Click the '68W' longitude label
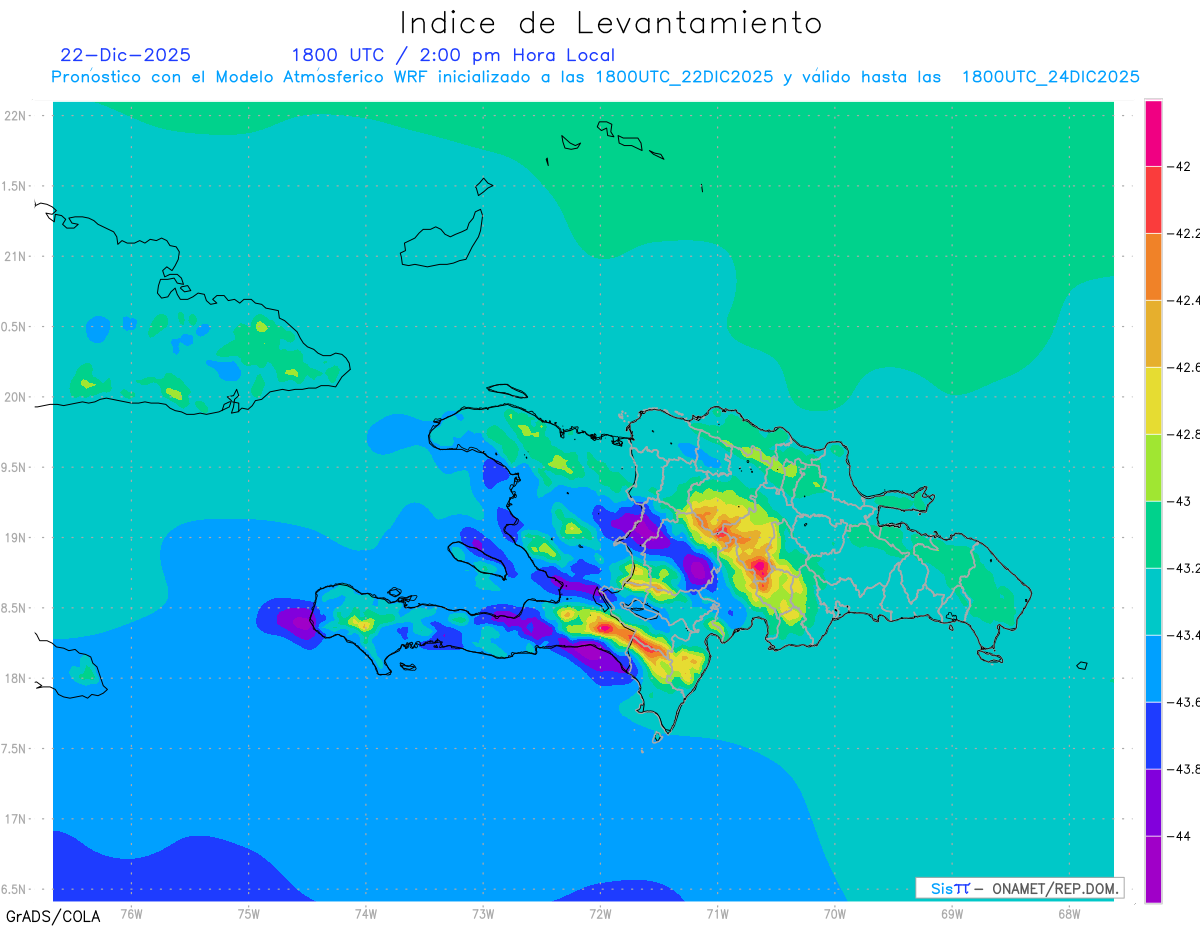This screenshot has width=1200, height=927. coord(1069,913)
